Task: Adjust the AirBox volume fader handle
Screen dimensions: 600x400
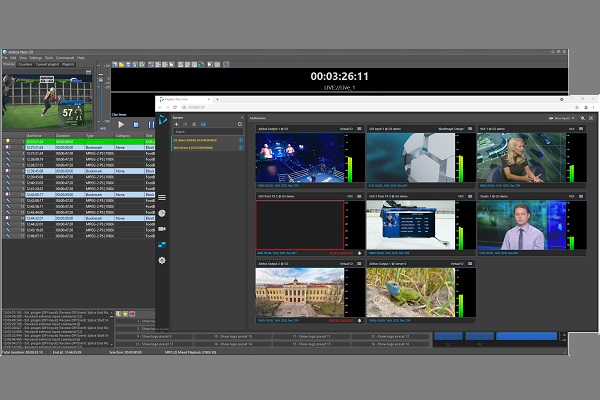Action: tap(101, 80)
